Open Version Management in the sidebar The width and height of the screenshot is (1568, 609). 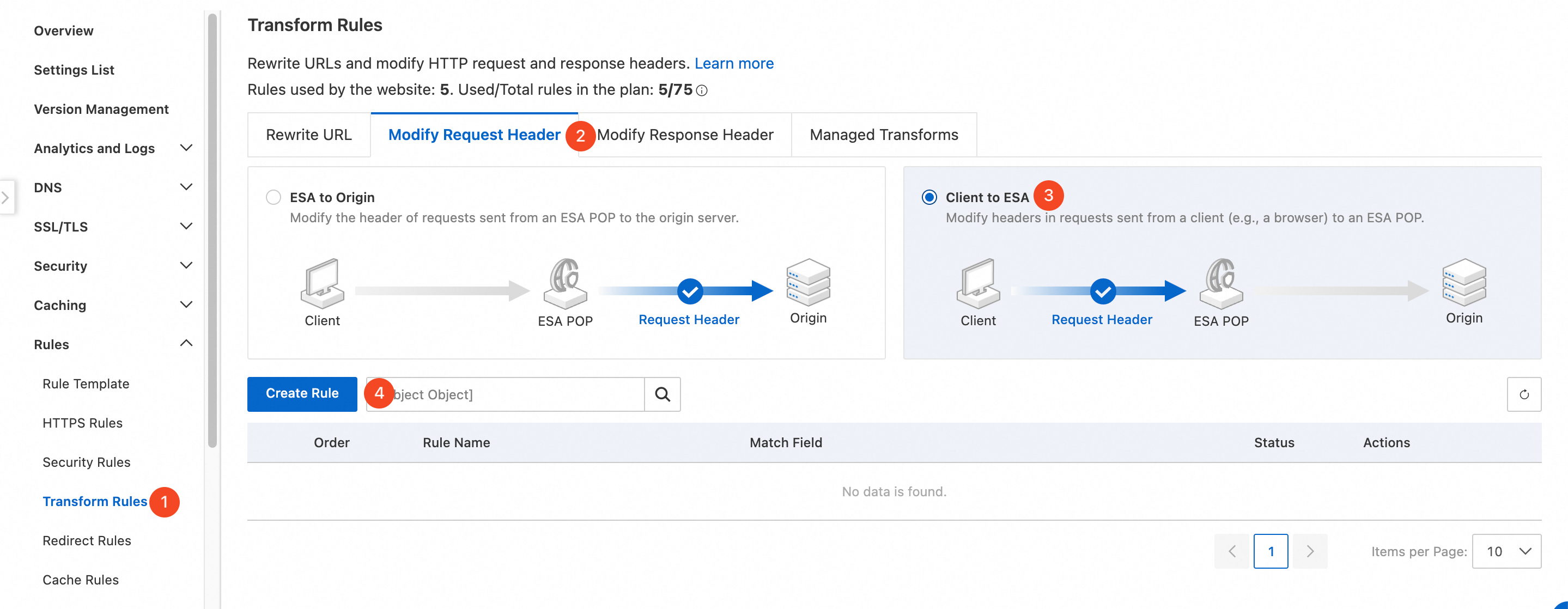[x=102, y=109]
